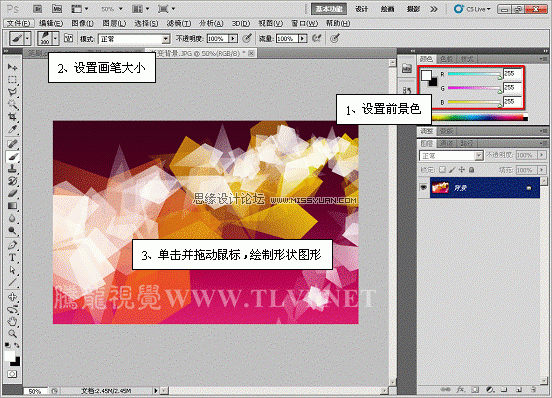Open the 滤镜(T) menu

179,23
